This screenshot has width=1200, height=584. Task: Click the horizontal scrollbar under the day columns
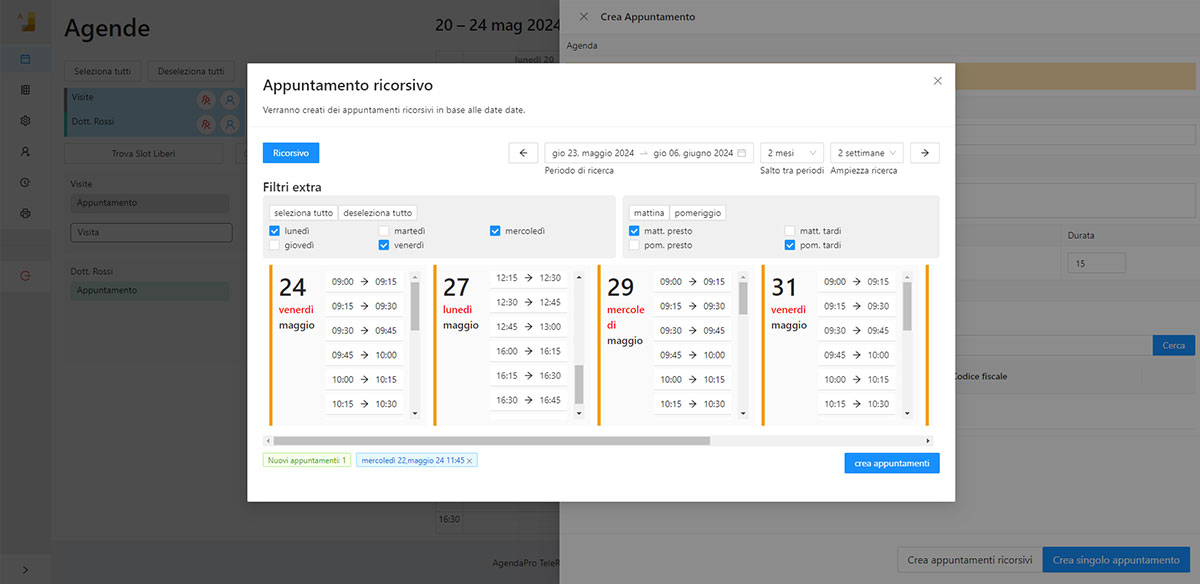(491, 440)
